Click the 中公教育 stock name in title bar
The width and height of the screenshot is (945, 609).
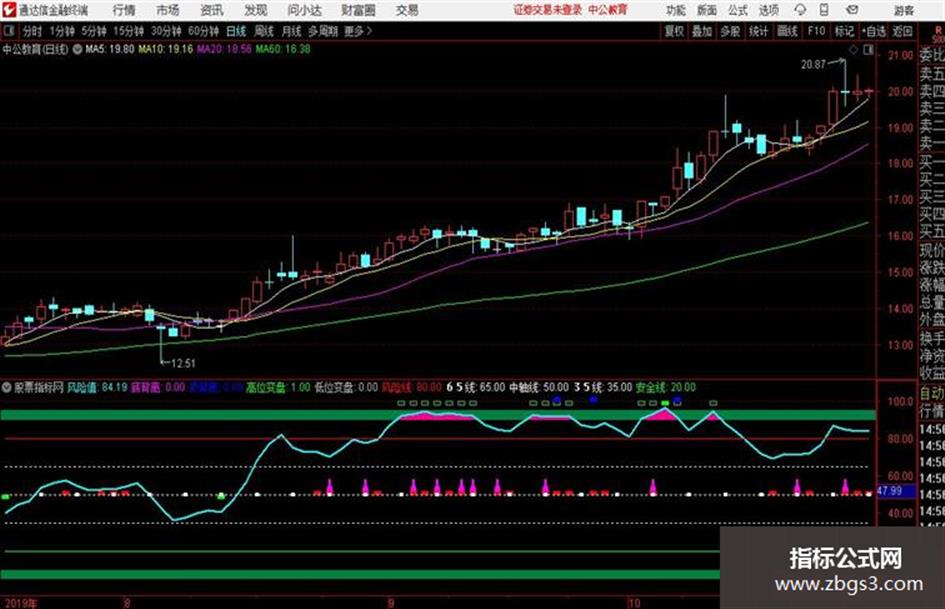[x=608, y=10]
